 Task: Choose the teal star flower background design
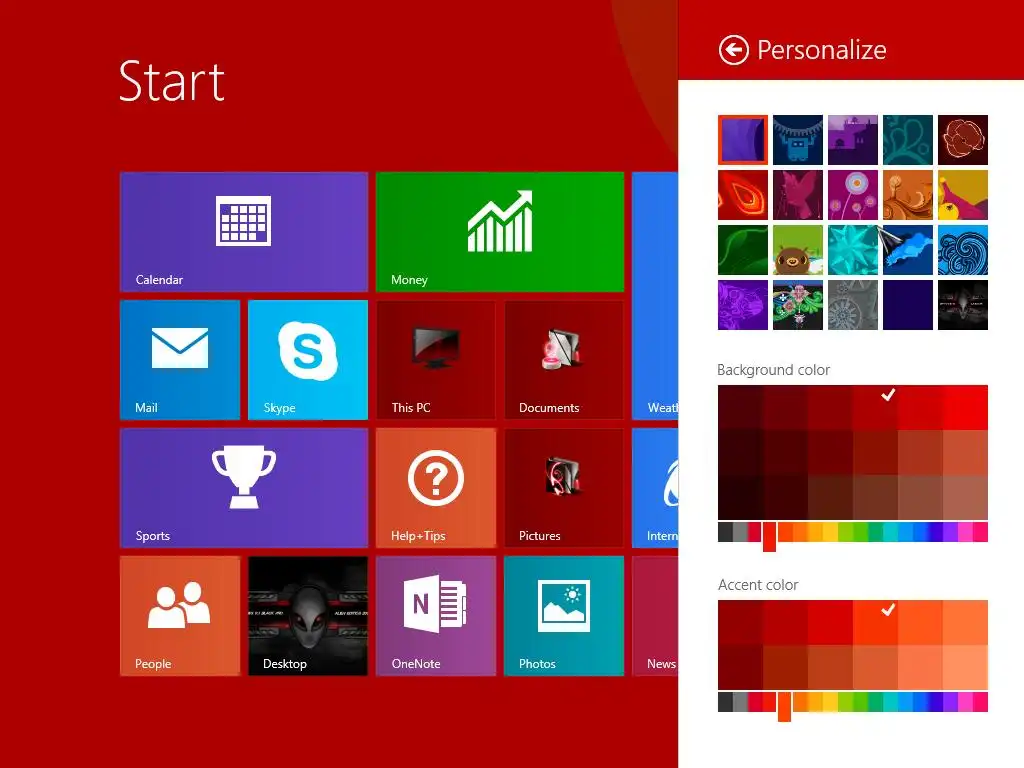853,250
